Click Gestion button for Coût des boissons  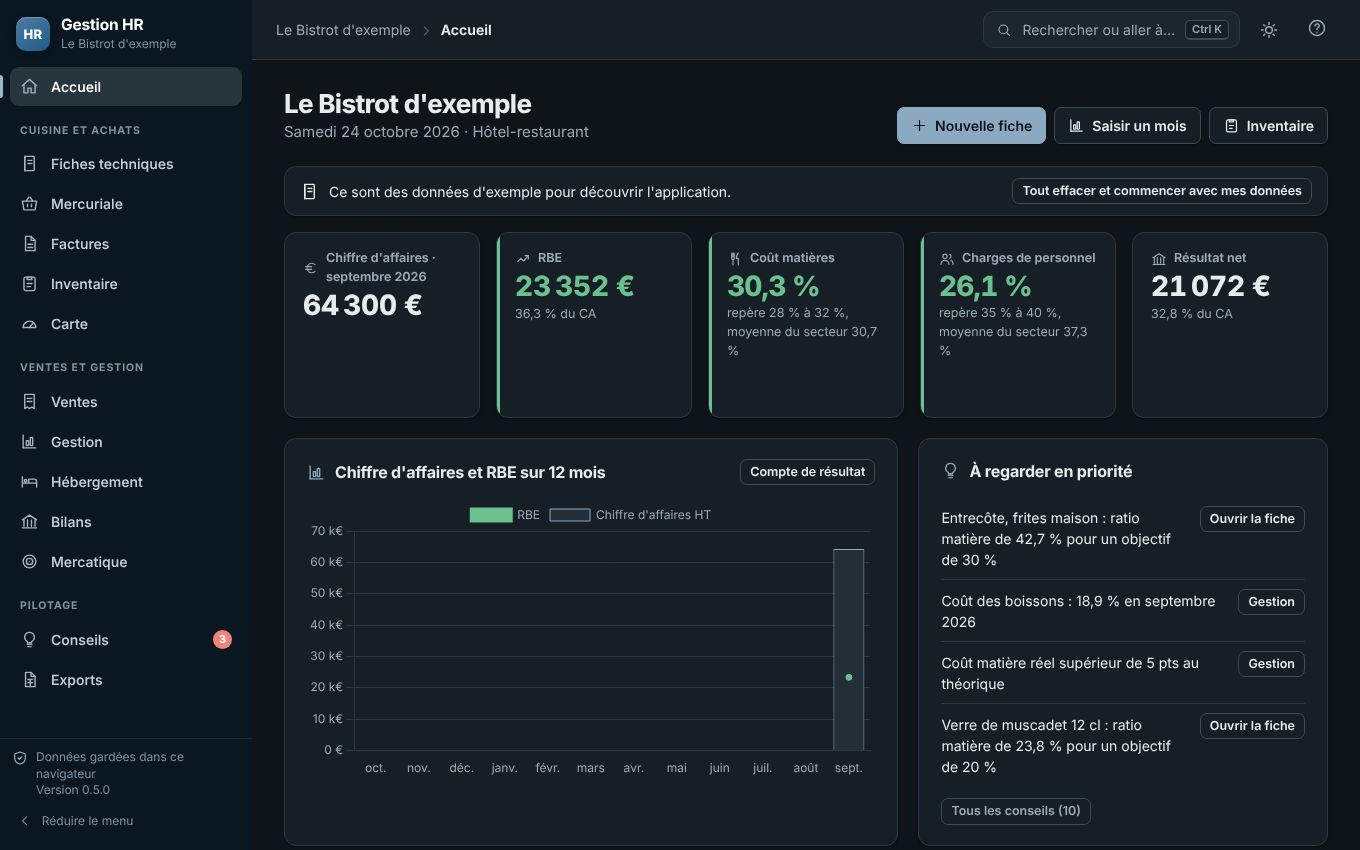1271,602
